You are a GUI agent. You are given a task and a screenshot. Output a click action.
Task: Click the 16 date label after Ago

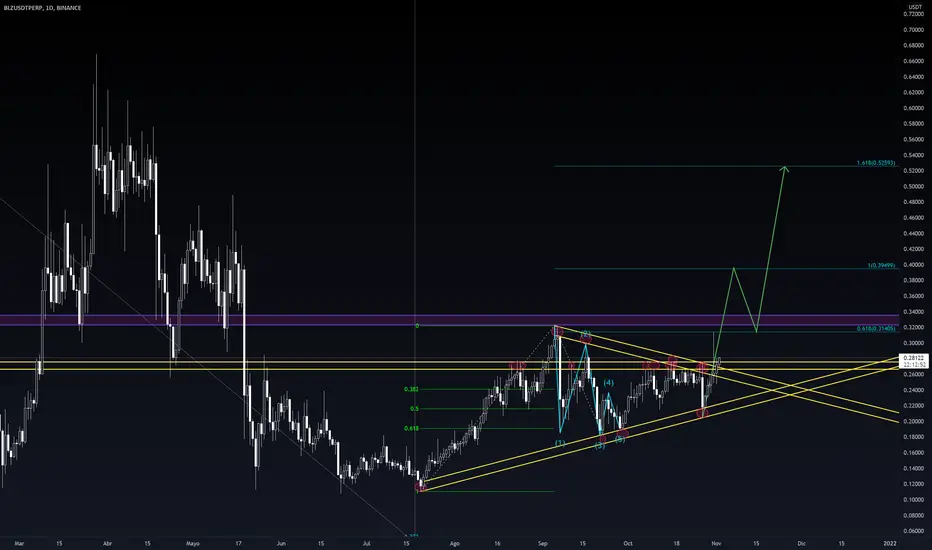498,543
